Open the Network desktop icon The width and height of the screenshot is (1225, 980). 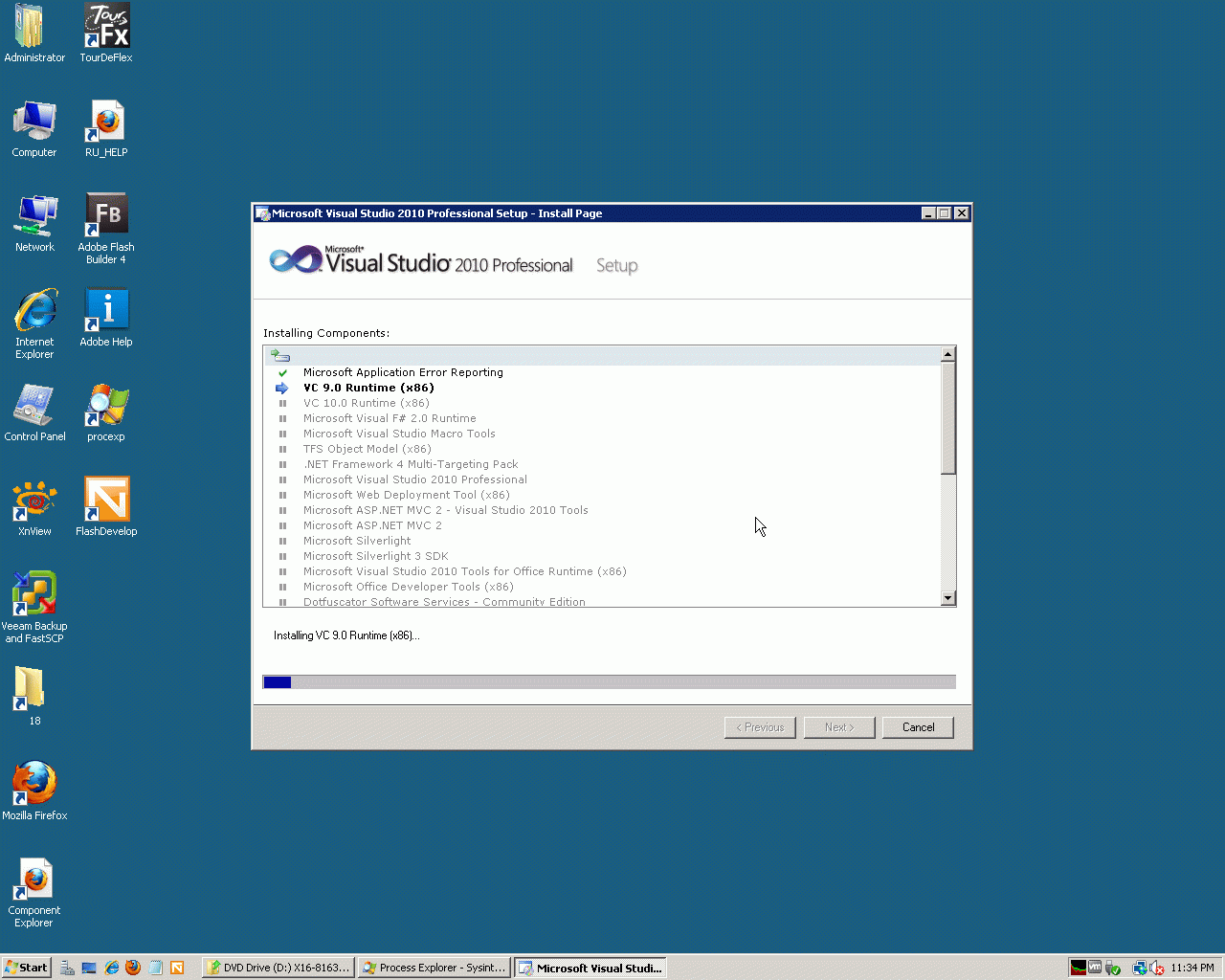pyautogui.click(x=34, y=223)
